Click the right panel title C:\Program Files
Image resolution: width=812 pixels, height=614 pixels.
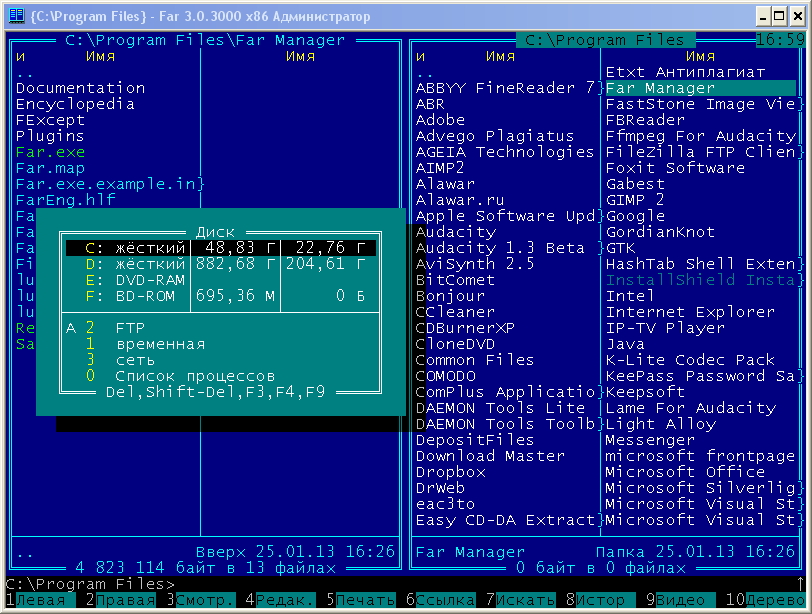604,40
